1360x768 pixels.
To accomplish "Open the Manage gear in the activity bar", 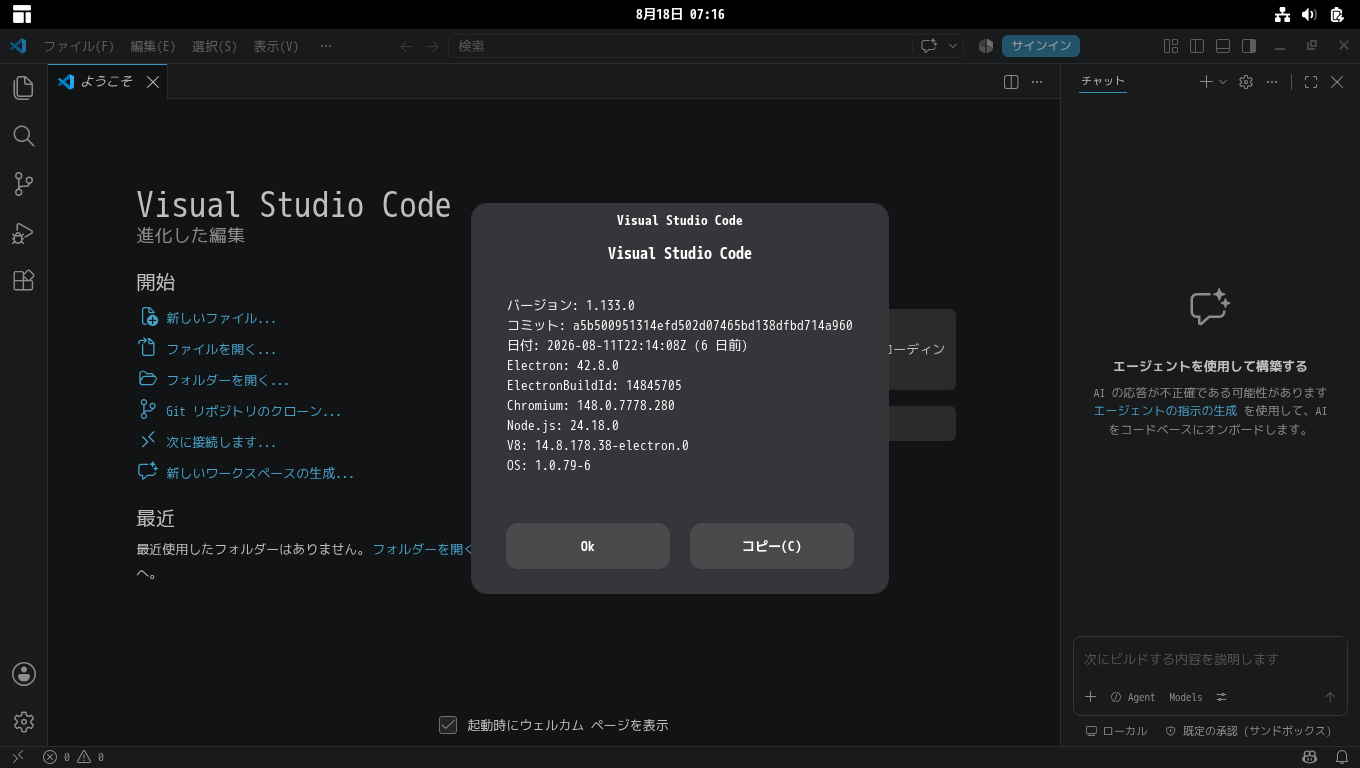I will pos(24,721).
